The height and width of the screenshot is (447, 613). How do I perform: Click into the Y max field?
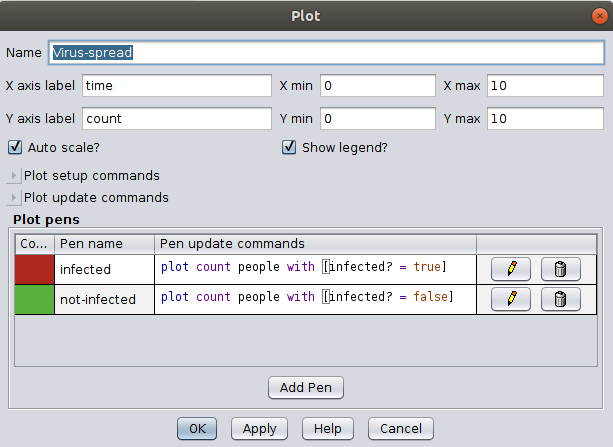pos(544,119)
